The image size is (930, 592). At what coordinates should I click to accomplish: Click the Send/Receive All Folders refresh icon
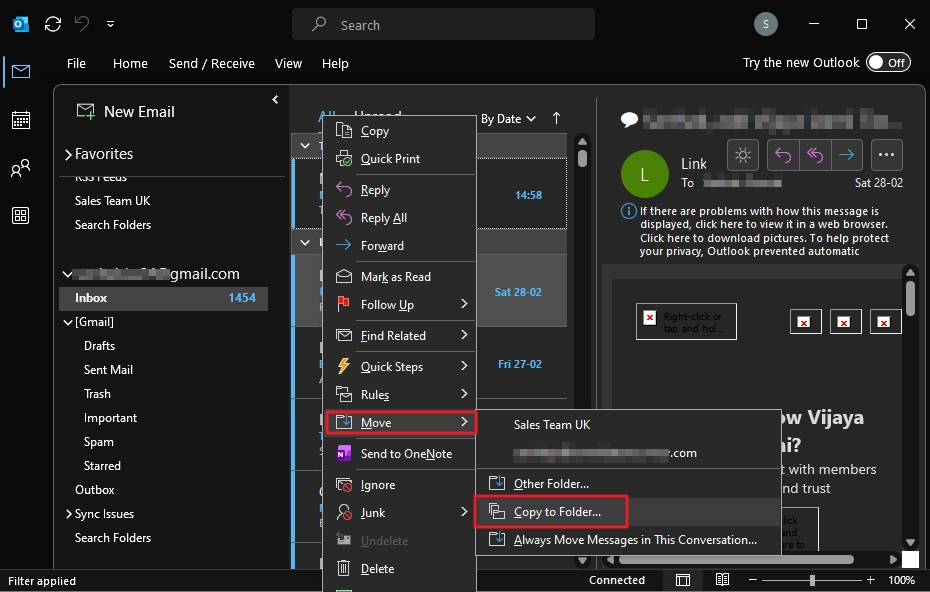point(52,24)
